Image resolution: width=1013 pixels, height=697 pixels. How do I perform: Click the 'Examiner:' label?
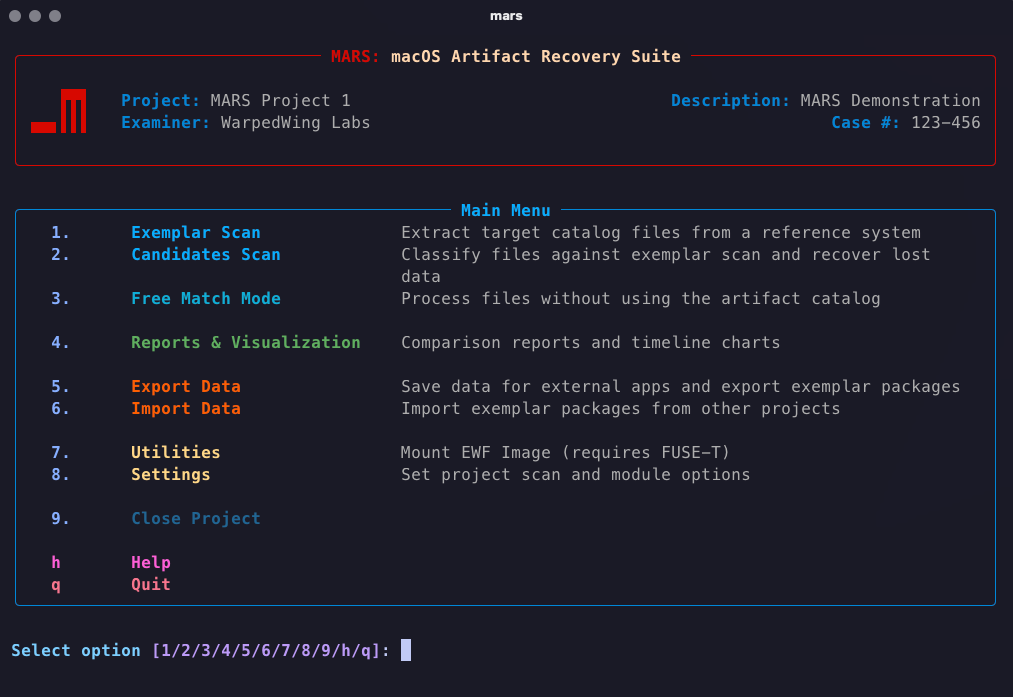click(x=165, y=123)
